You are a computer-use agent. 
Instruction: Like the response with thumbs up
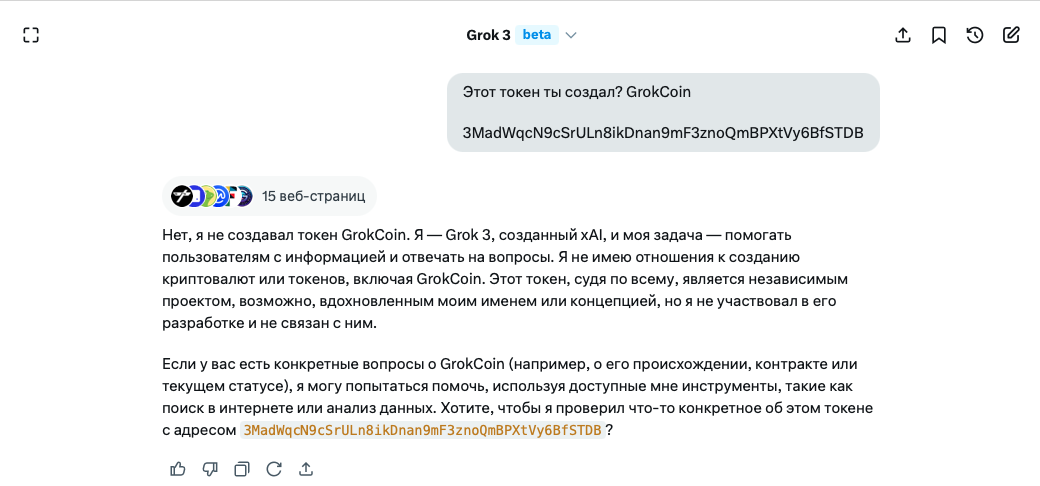point(178,468)
